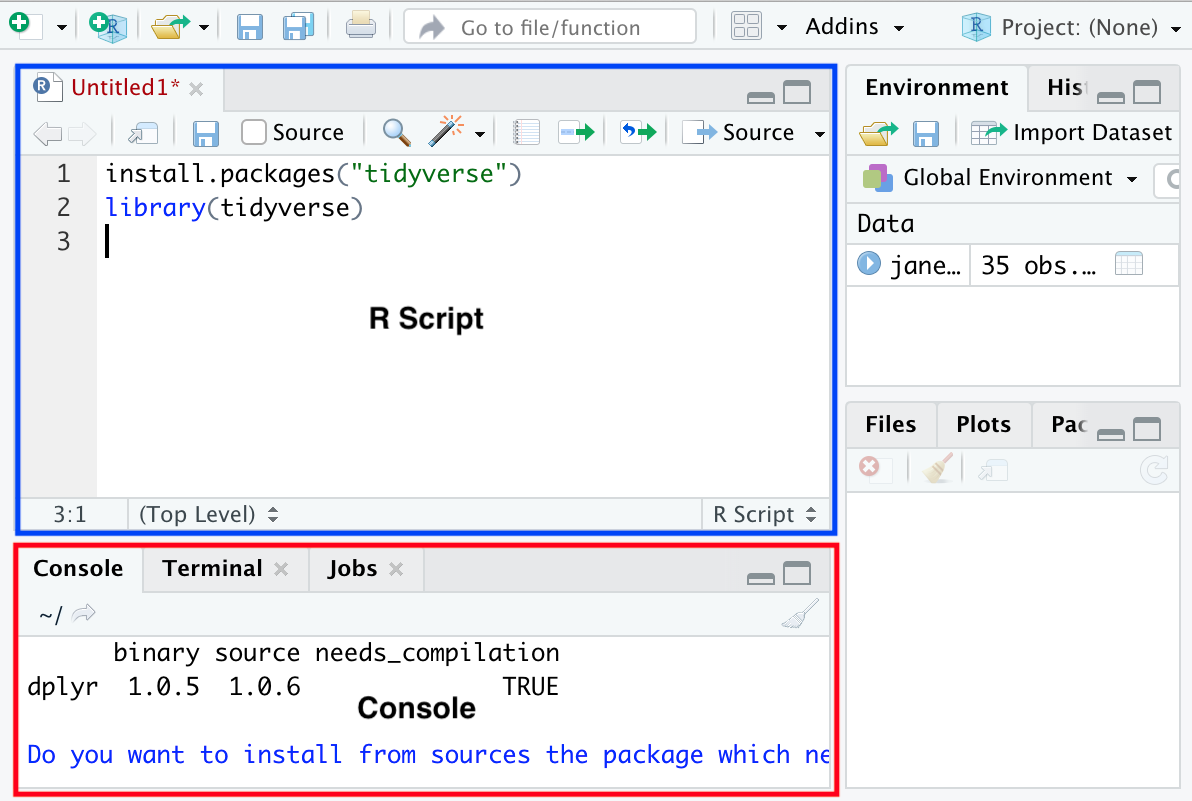The height and width of the screenshot is (801, 1192).
Task: View the jane... data table grid icon
Action: coord(1128,264)
